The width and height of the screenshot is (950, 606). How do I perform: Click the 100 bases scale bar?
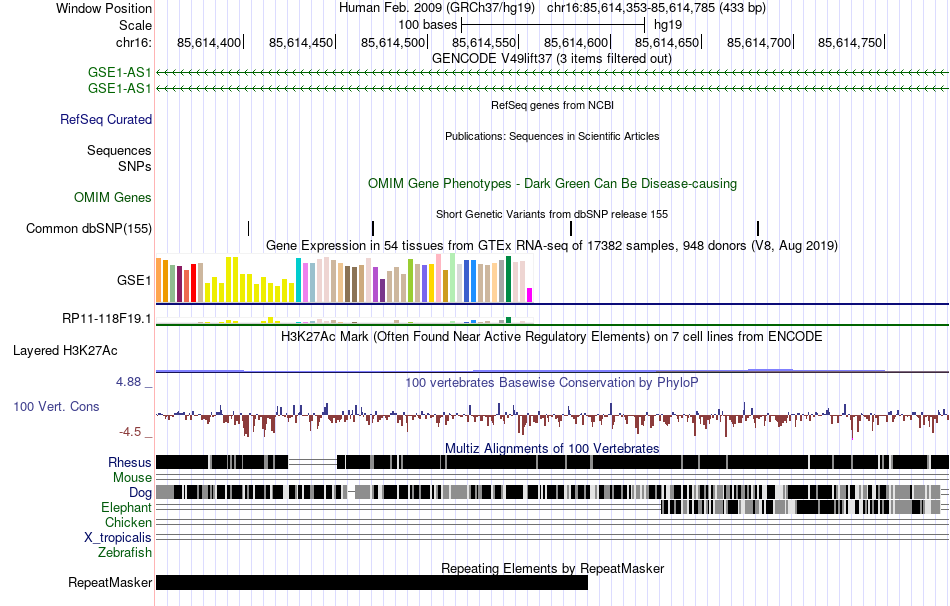click(553, 25)
